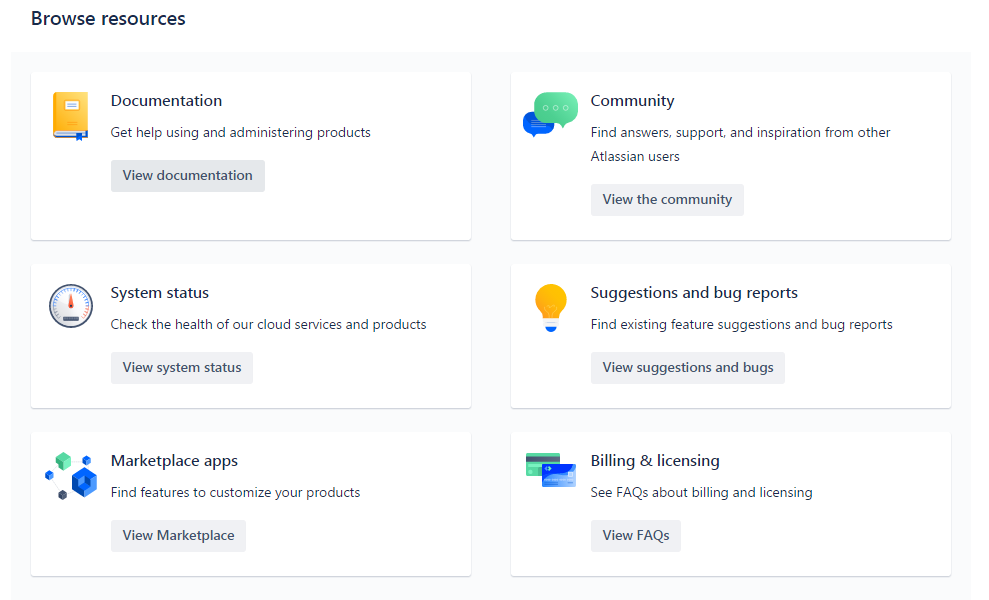Click the orange Documentation book icon

pyautogui.click(x=70, y=116)
